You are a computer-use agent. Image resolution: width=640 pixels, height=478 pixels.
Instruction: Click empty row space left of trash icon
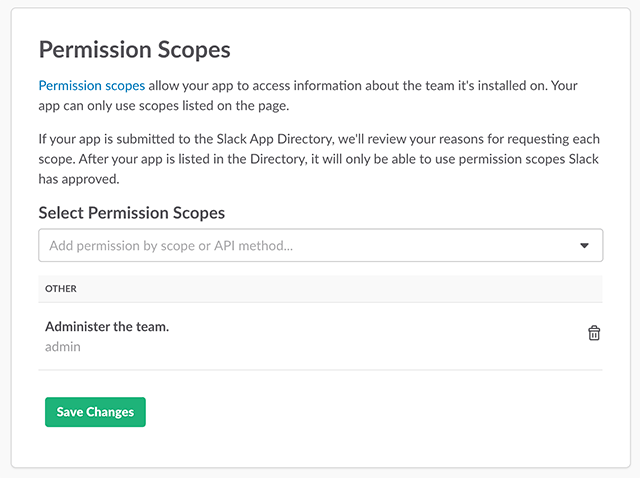tap(380, 336)
